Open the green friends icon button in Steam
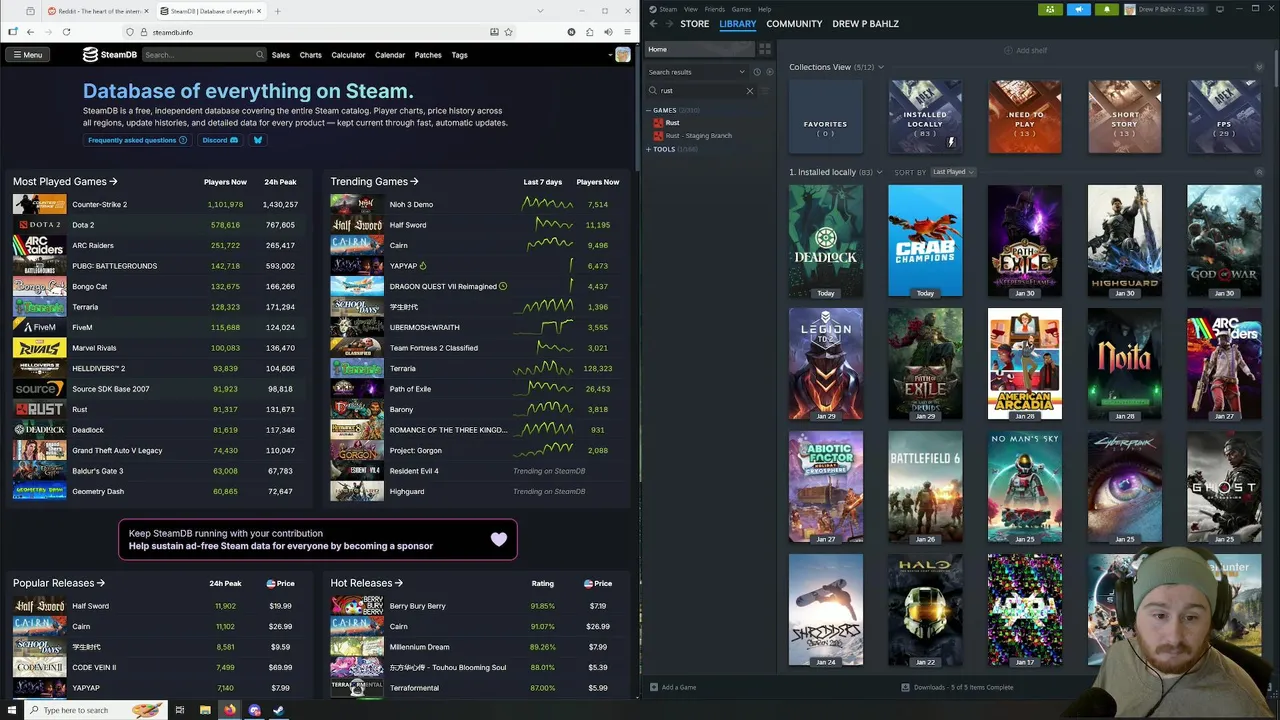This screenshot has width=1280, height=720. (x=1050, y=9)
